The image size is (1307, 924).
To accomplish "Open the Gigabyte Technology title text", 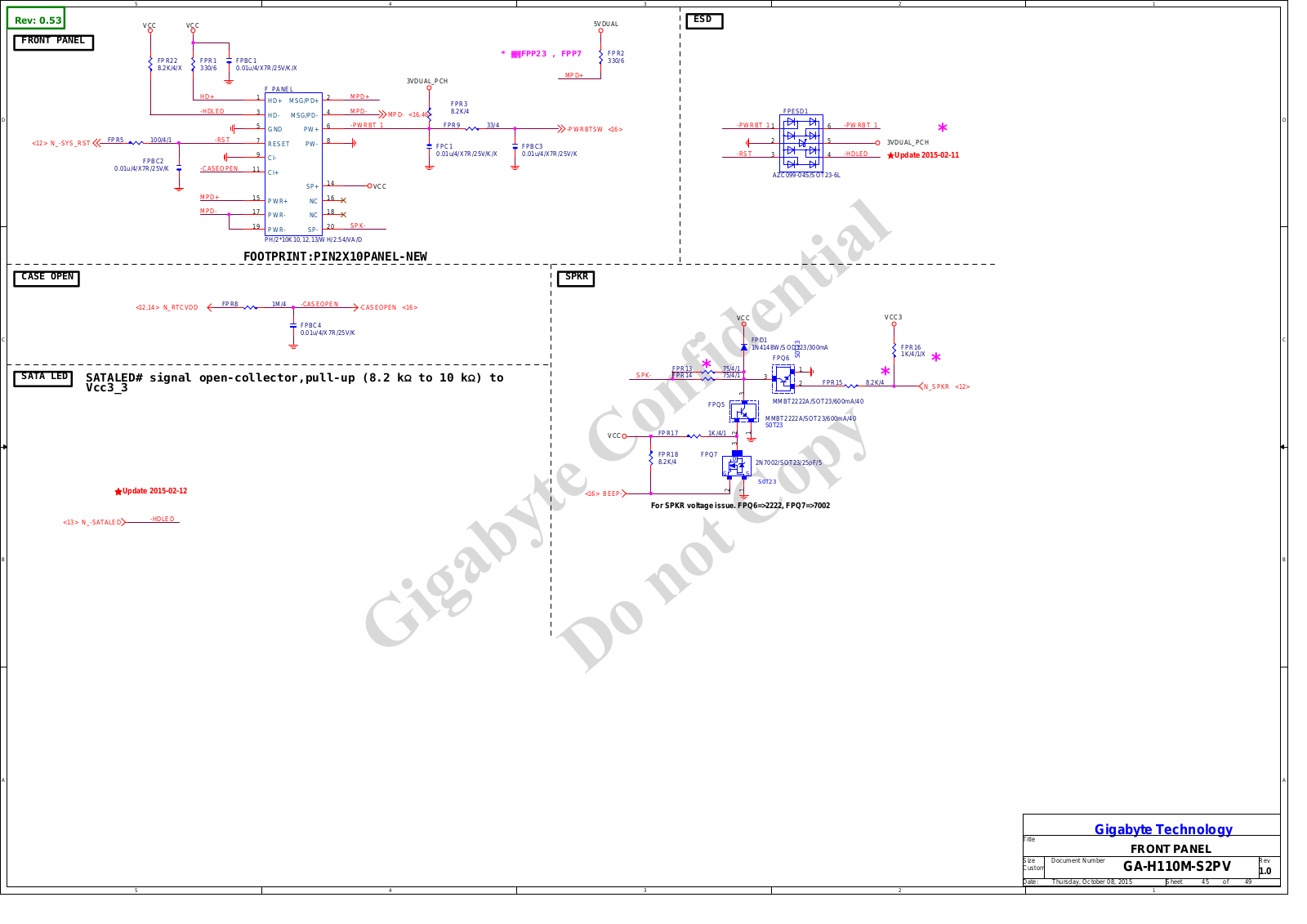I will (1163, 830).
